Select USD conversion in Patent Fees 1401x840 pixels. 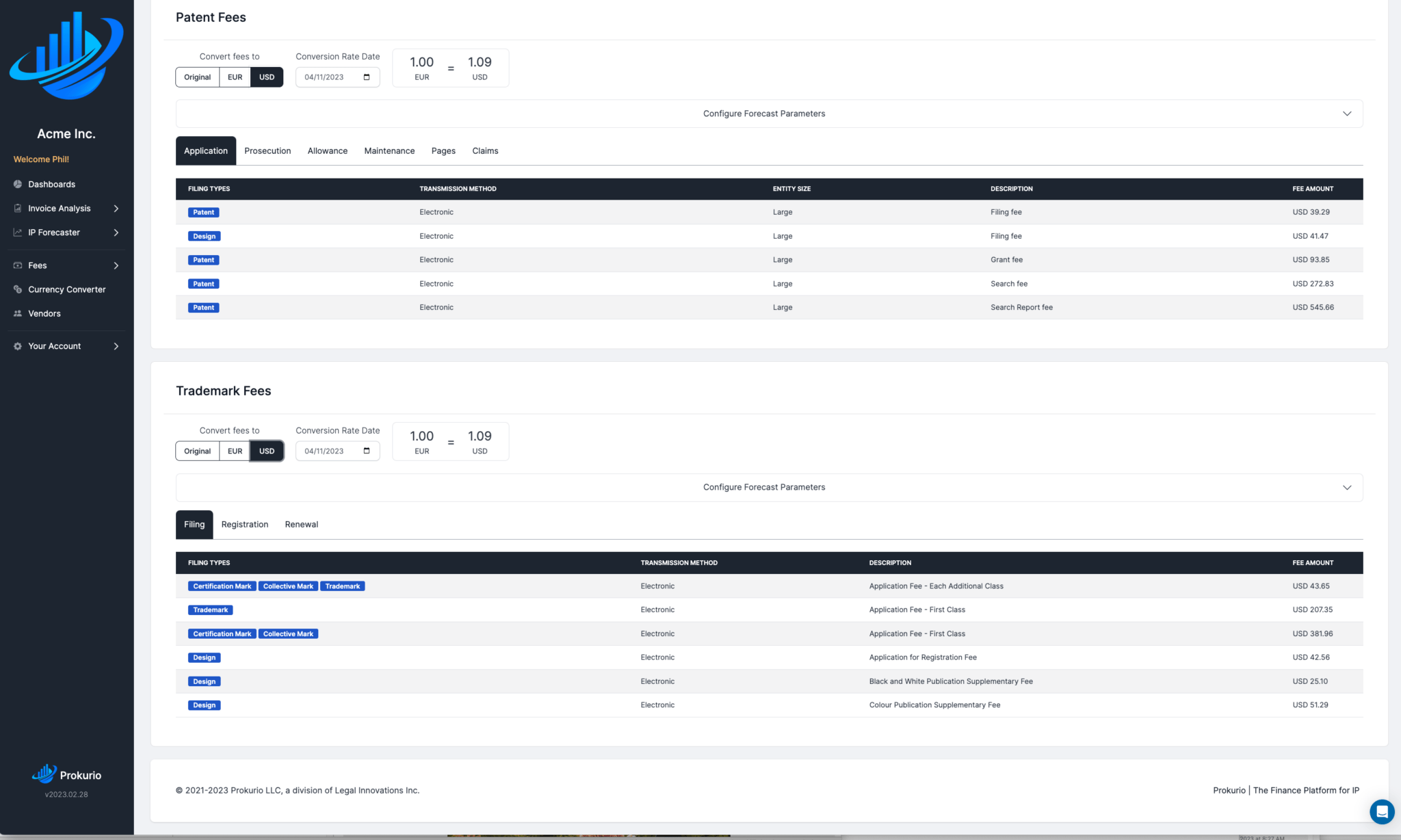267,77
